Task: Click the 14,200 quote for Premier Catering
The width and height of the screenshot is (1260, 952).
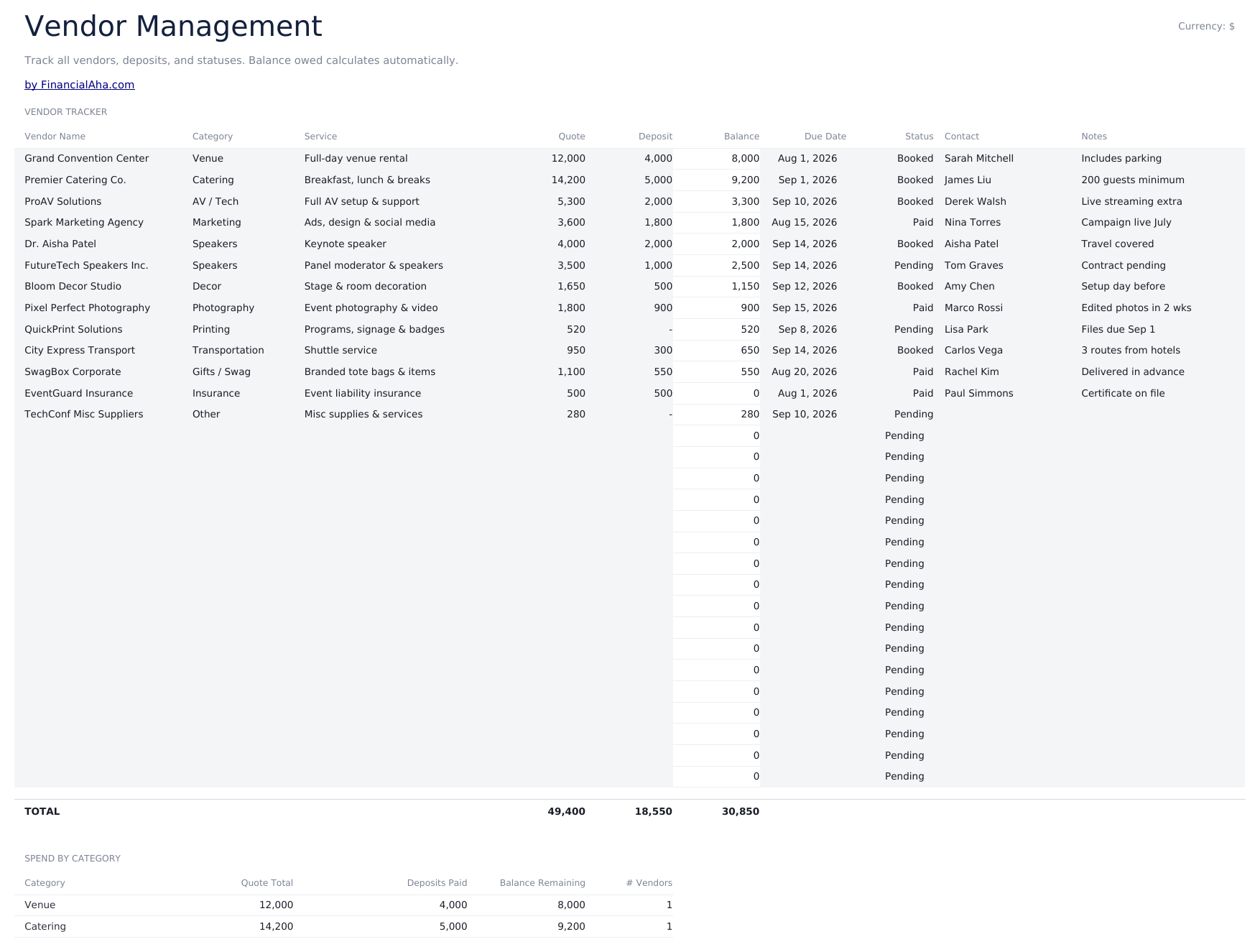Action: (568, 180)
